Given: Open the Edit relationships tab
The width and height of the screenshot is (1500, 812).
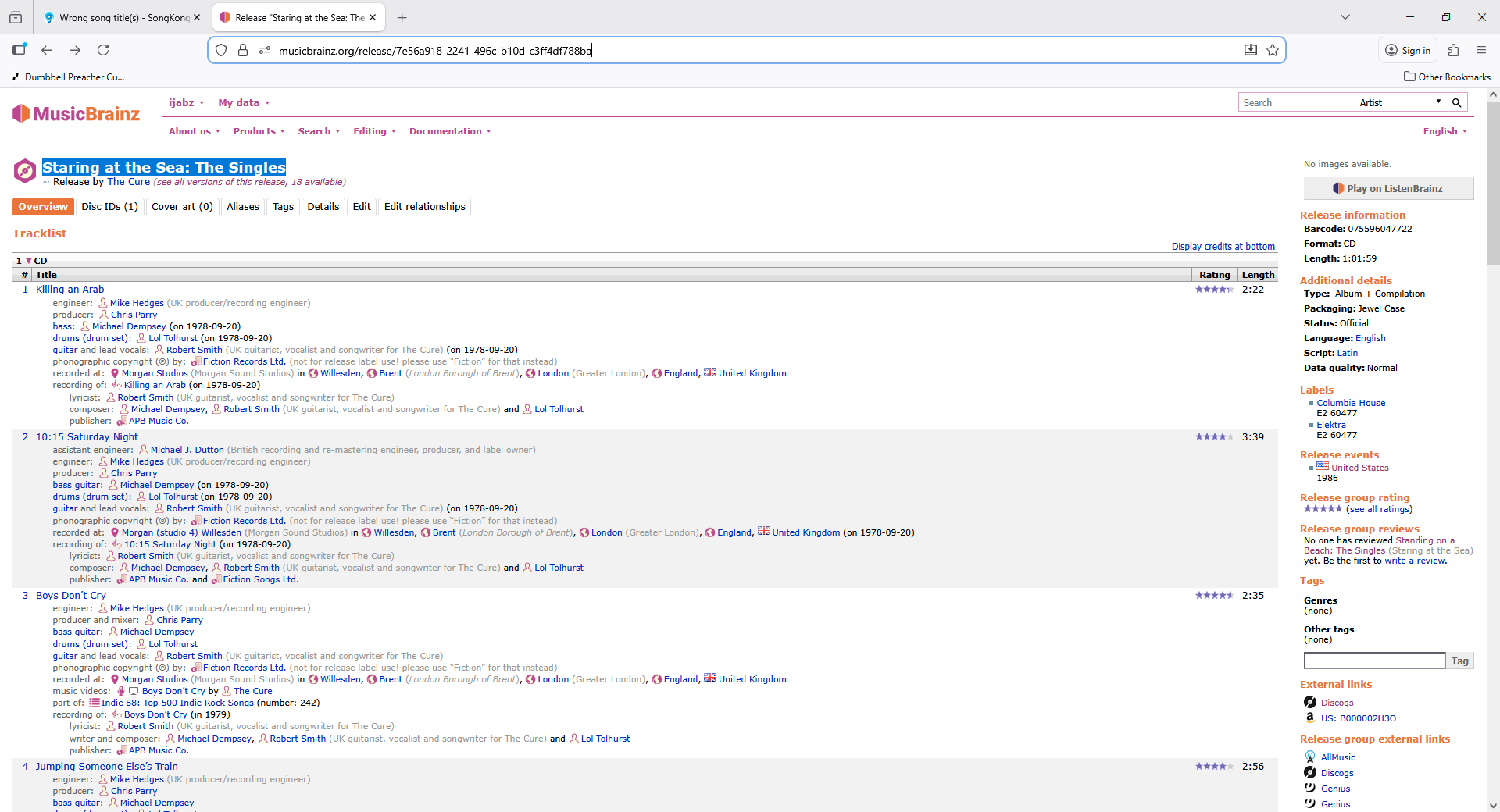Looking at the screenshot, I should [x=424, y=207].
